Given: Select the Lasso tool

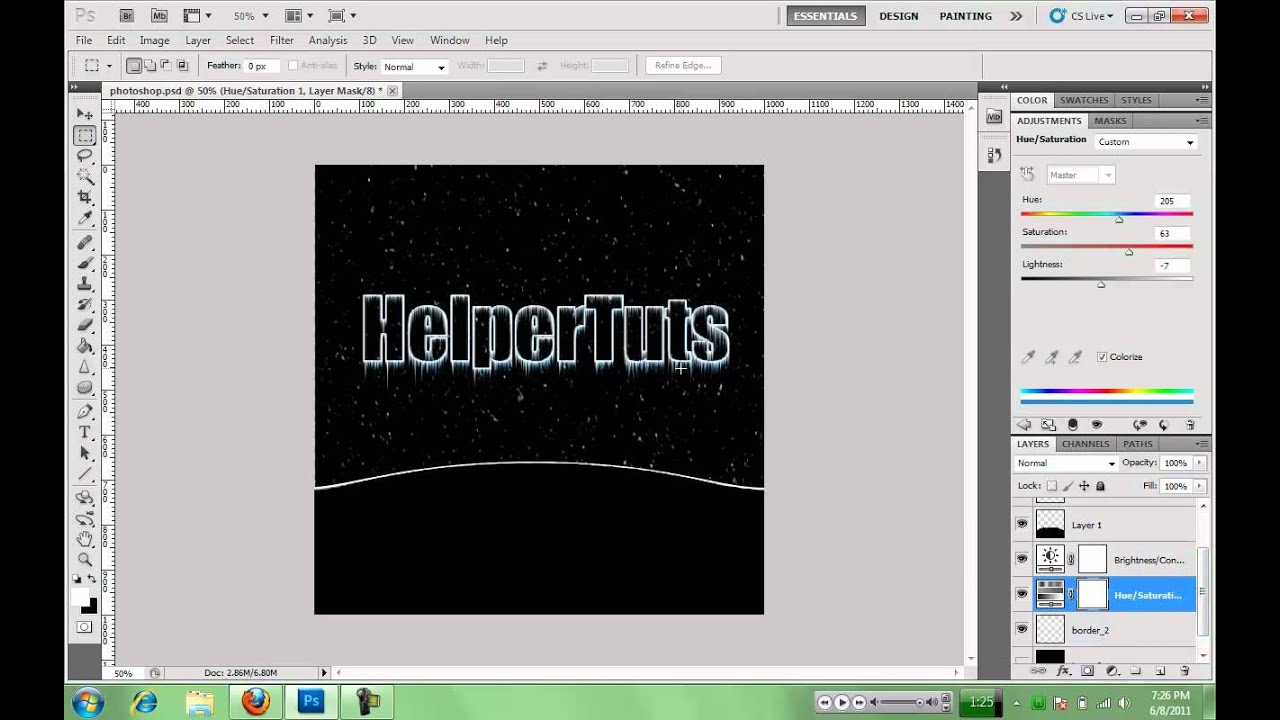Looking at the screenshot, I should 85,156.
